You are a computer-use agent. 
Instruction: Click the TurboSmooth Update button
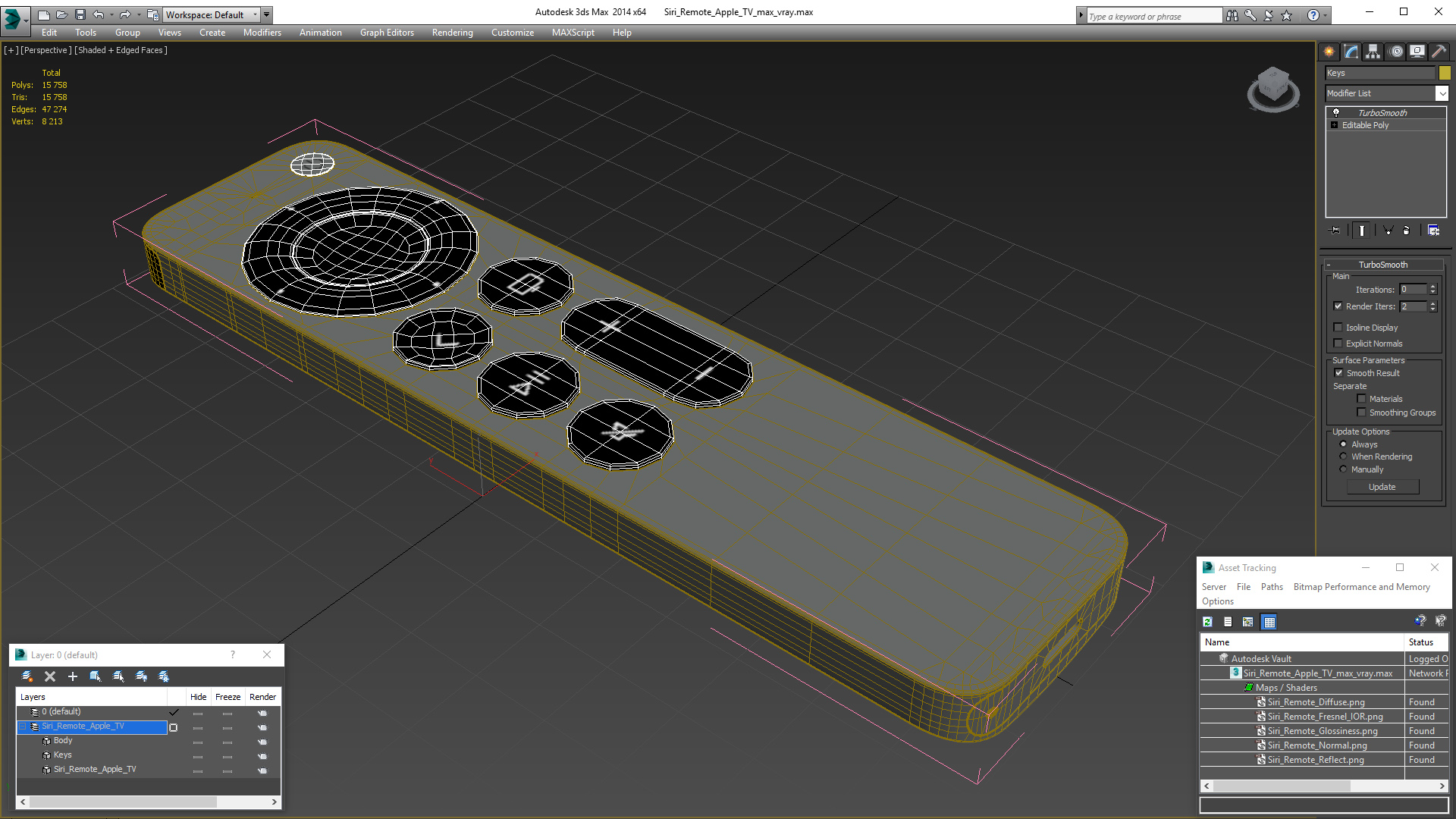coord(1382,487)
